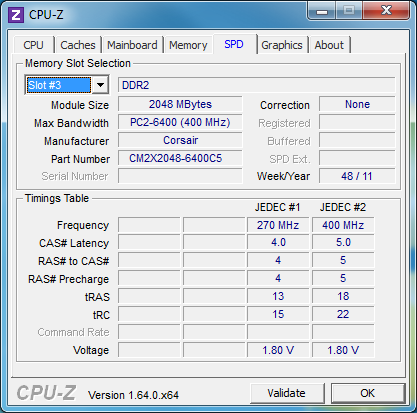
Task: Select the Correction value None
Action: (x=357, y=104)
